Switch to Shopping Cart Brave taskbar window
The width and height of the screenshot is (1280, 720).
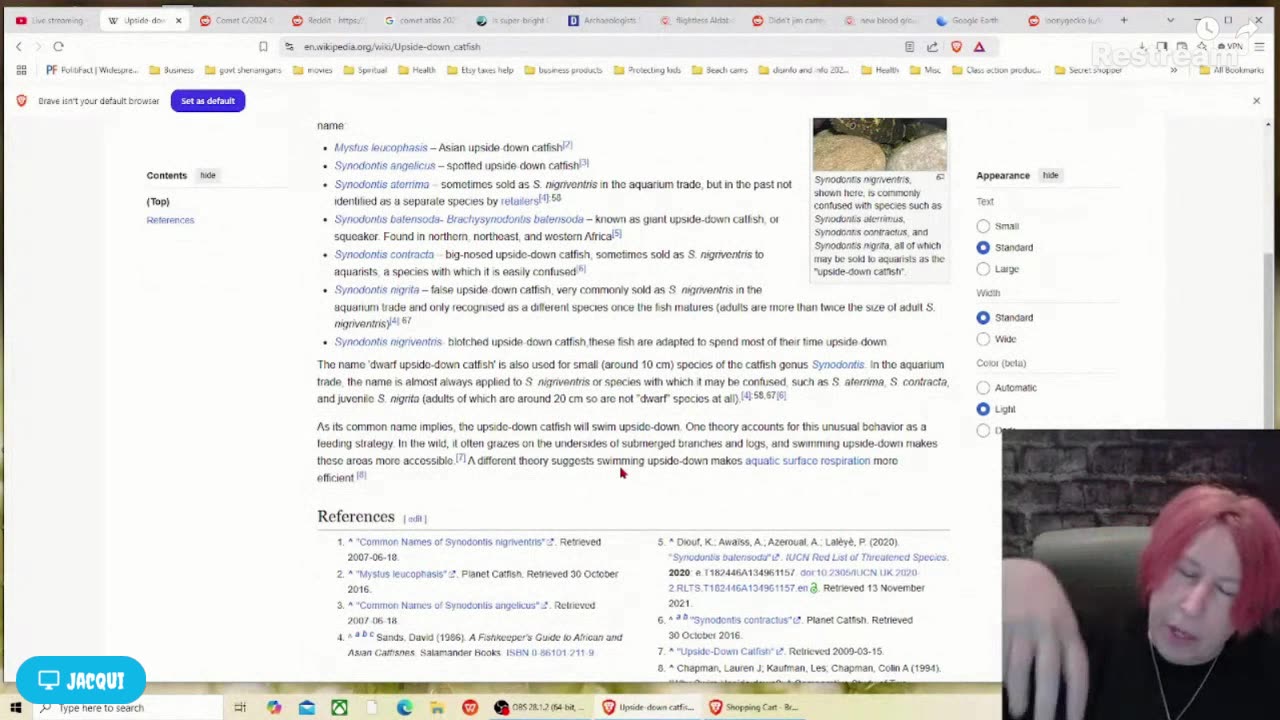click(x=755, y=707)
